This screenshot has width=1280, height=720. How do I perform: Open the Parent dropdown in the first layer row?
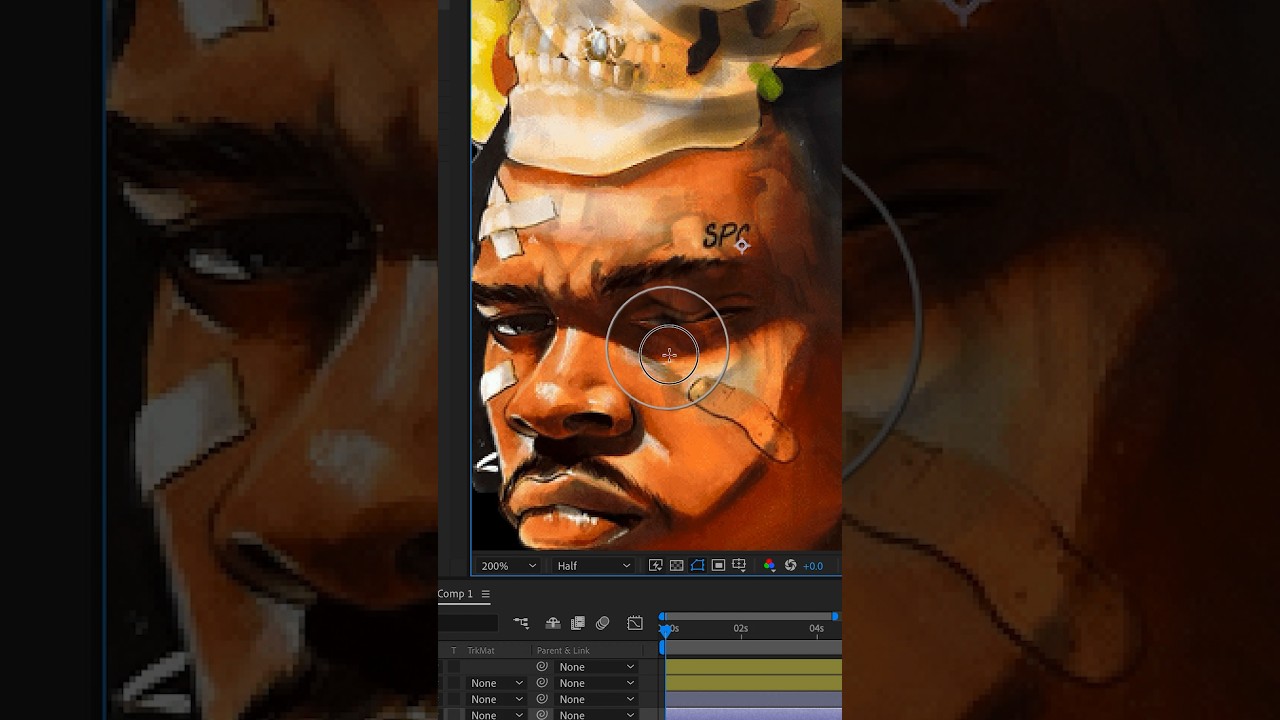pos(596,667)
